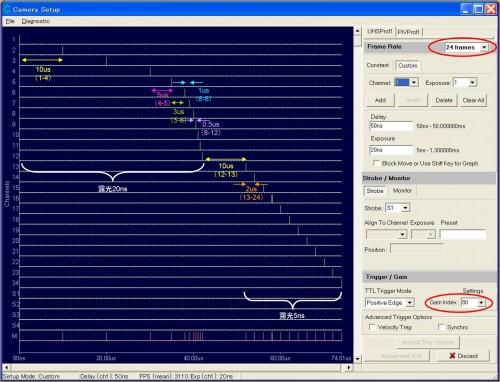
Task: Click the Delay input field
Action: (391, 126)
